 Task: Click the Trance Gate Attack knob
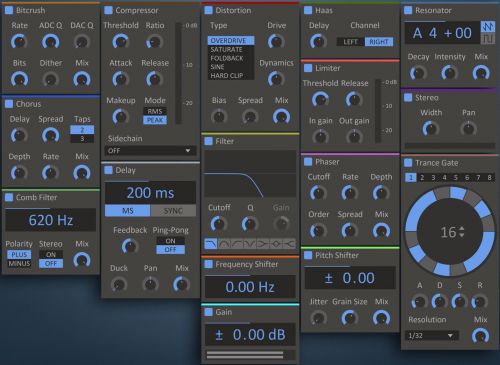[419, 302]
